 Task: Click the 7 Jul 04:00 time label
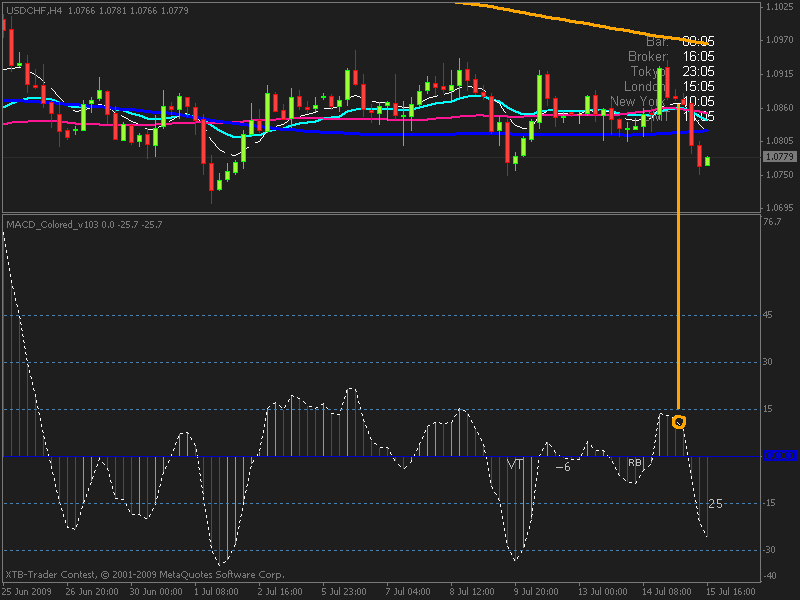[x=408, y=592]
